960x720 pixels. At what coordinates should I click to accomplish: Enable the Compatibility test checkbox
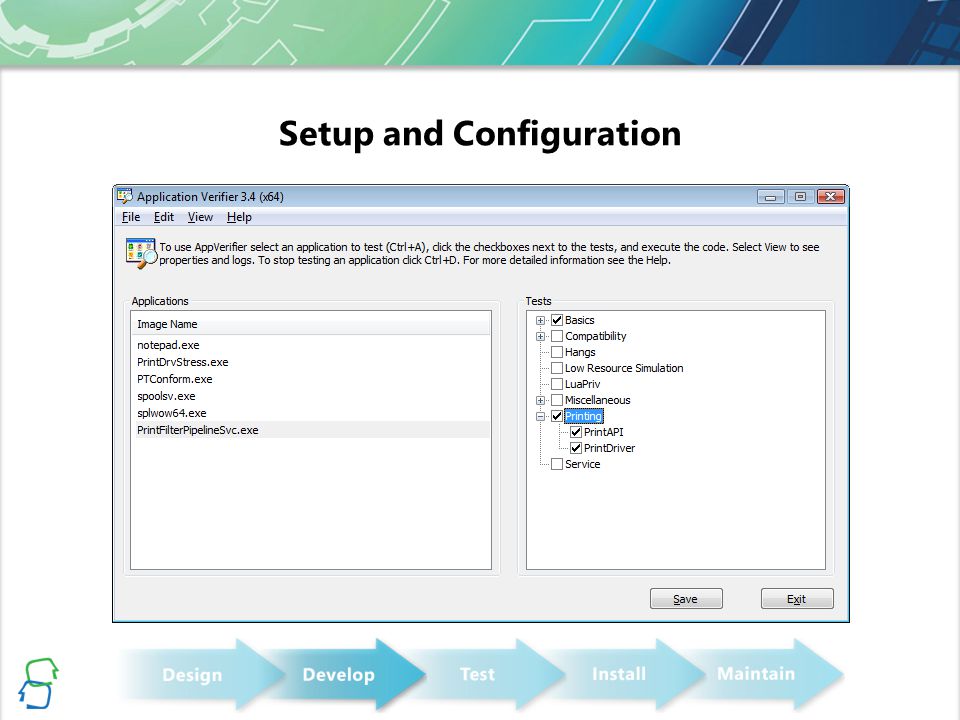pyautogui.click(x=557, y=336)
